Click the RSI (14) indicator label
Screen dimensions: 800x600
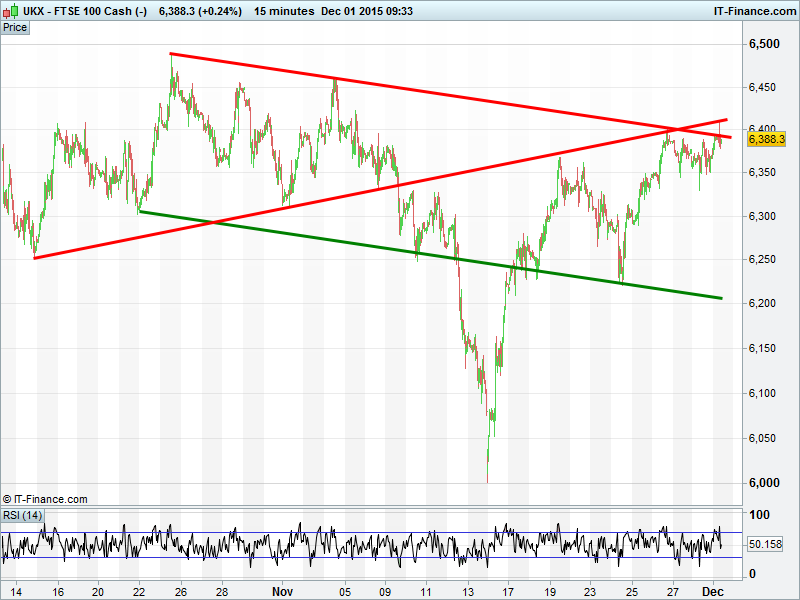point(22,515)
